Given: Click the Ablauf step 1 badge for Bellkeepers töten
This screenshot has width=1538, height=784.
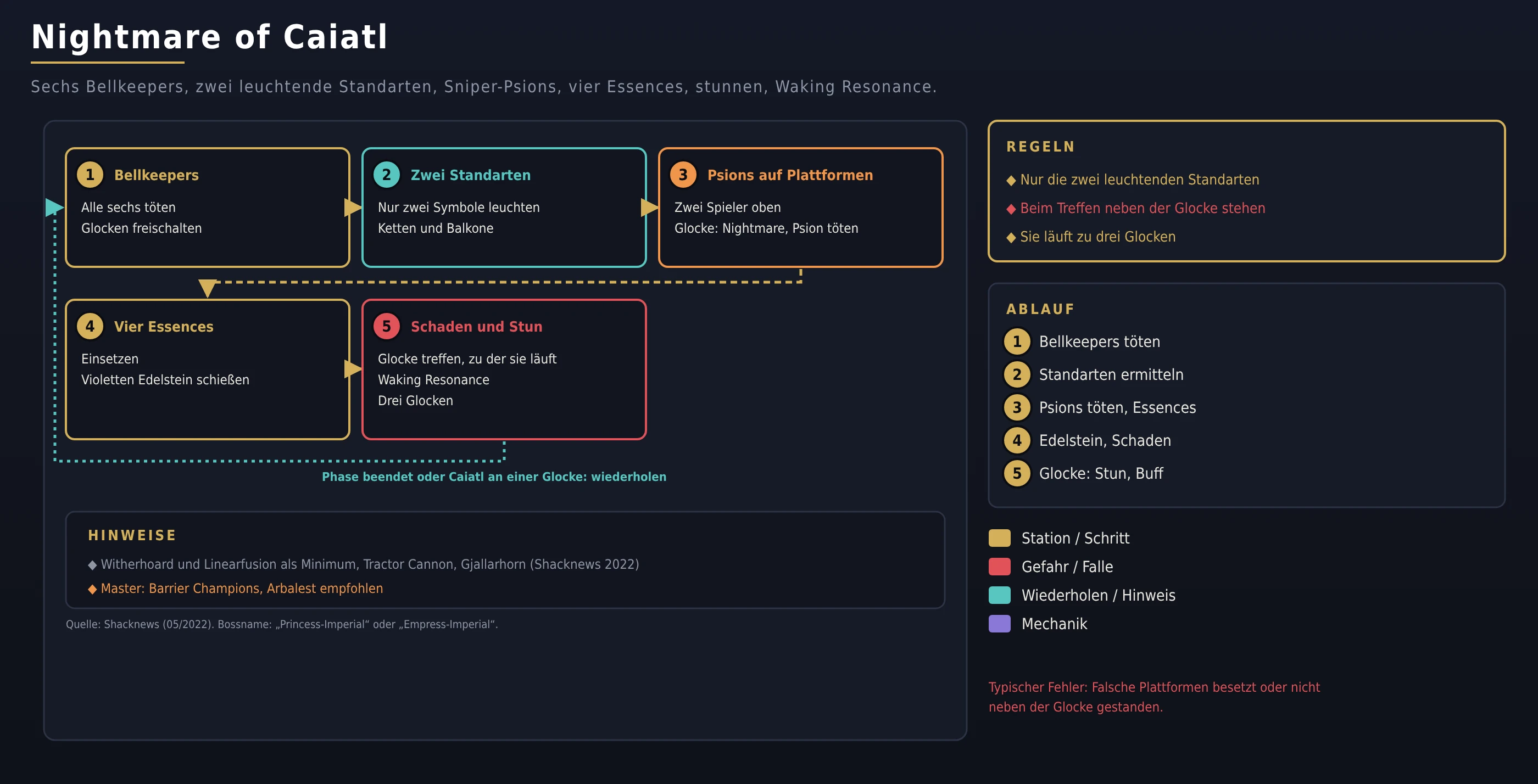Looking at the screenshot, I should [x=1017, y=342].
